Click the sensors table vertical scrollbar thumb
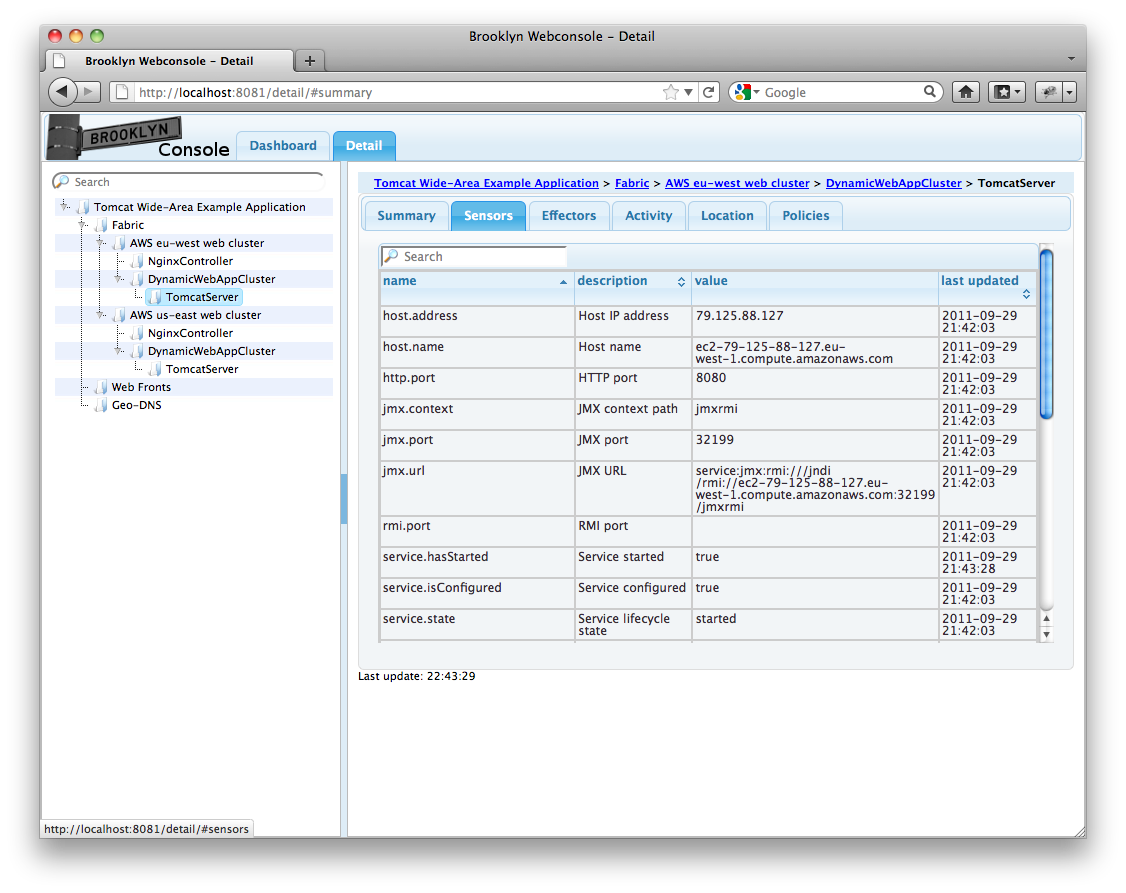The height and width of the screenshot is (893, 1126). click(x=1046, y=335)
